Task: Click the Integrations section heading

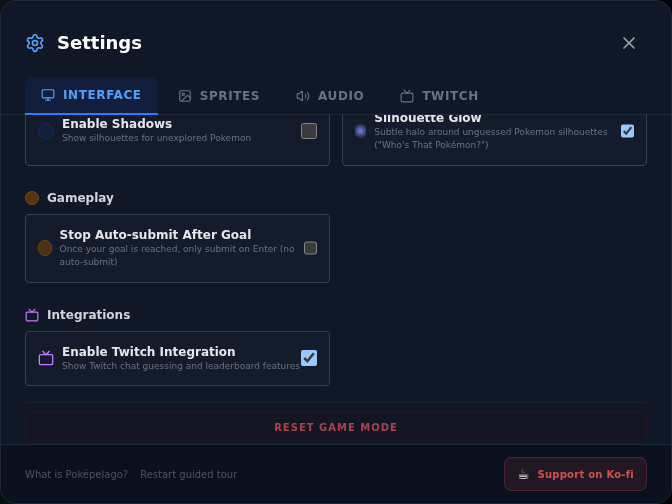Action: pos(88,315)
